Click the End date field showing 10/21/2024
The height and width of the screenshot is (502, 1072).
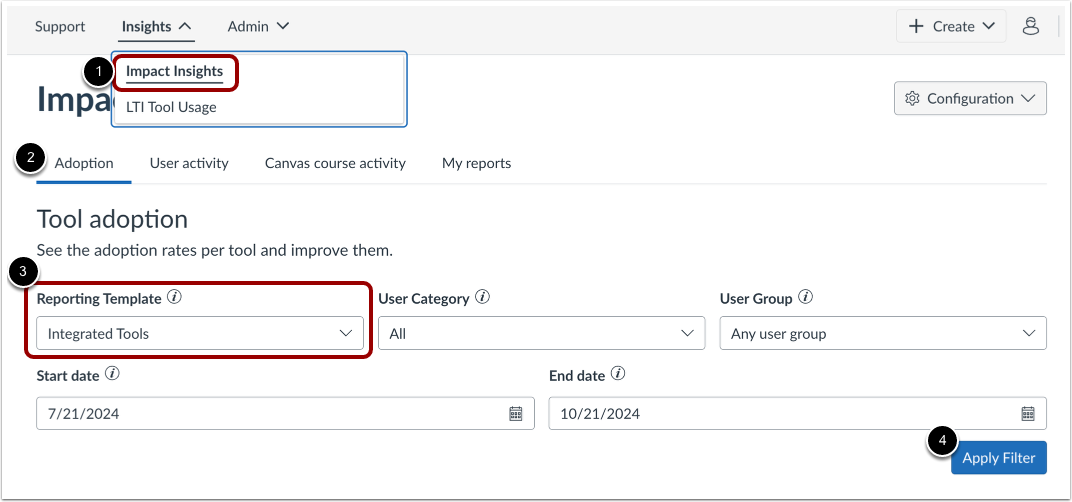(x=797, y=414)
